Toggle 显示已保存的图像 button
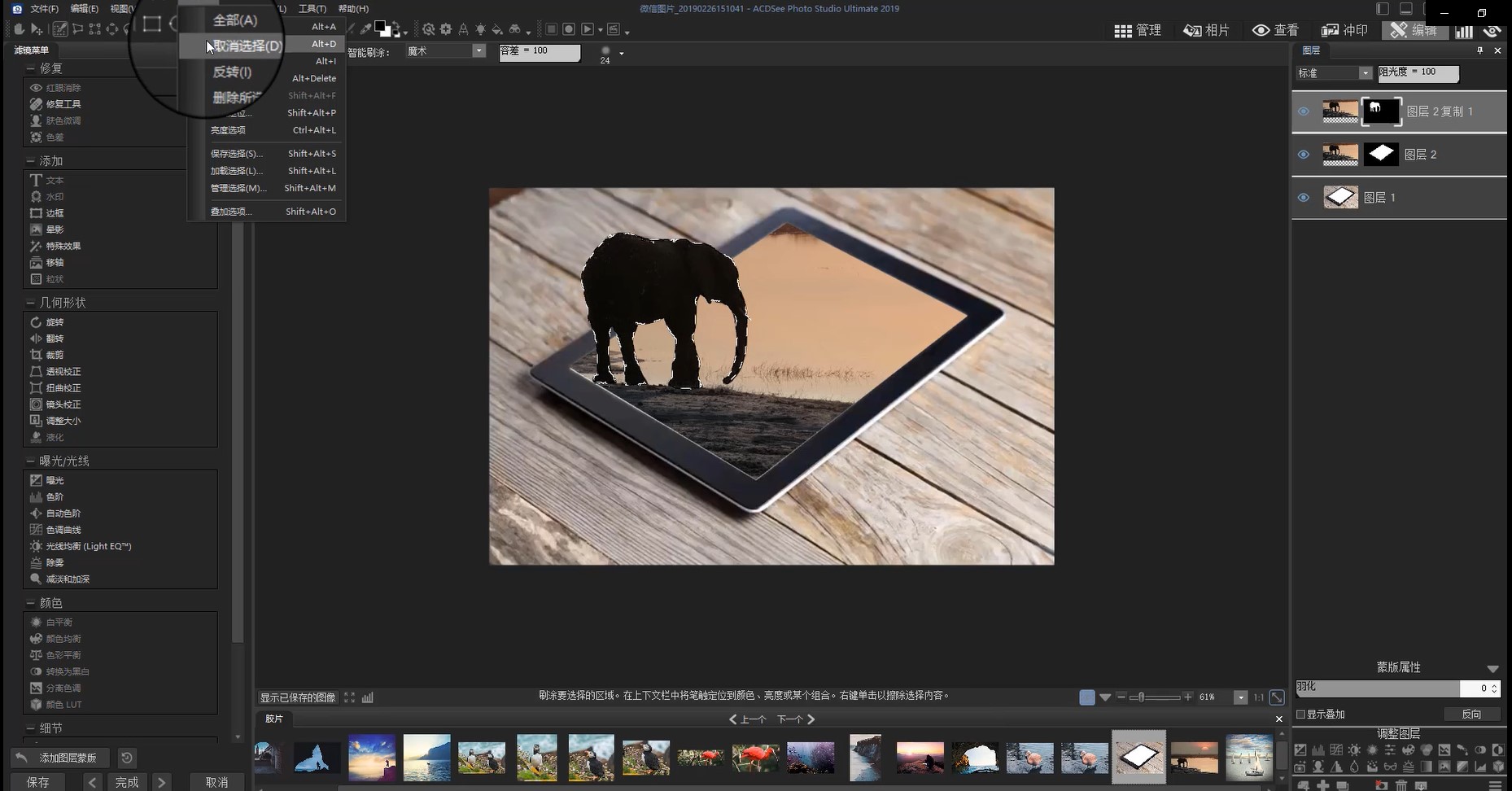 pyautogui.click(x=297, y=697)
